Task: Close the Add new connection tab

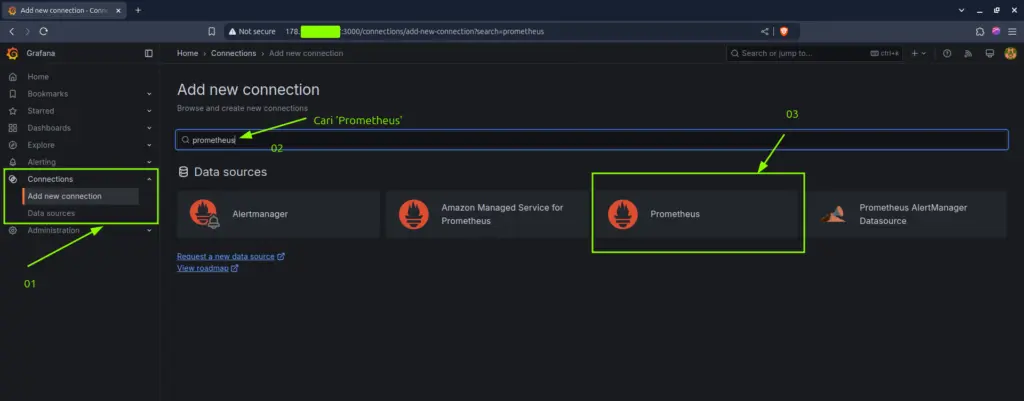Action: (120, 10)
